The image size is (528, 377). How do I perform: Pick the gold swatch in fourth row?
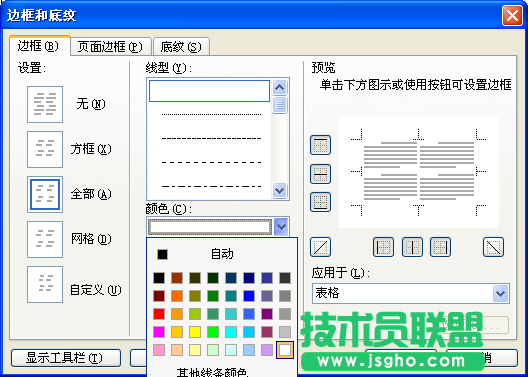click(177, 332)
